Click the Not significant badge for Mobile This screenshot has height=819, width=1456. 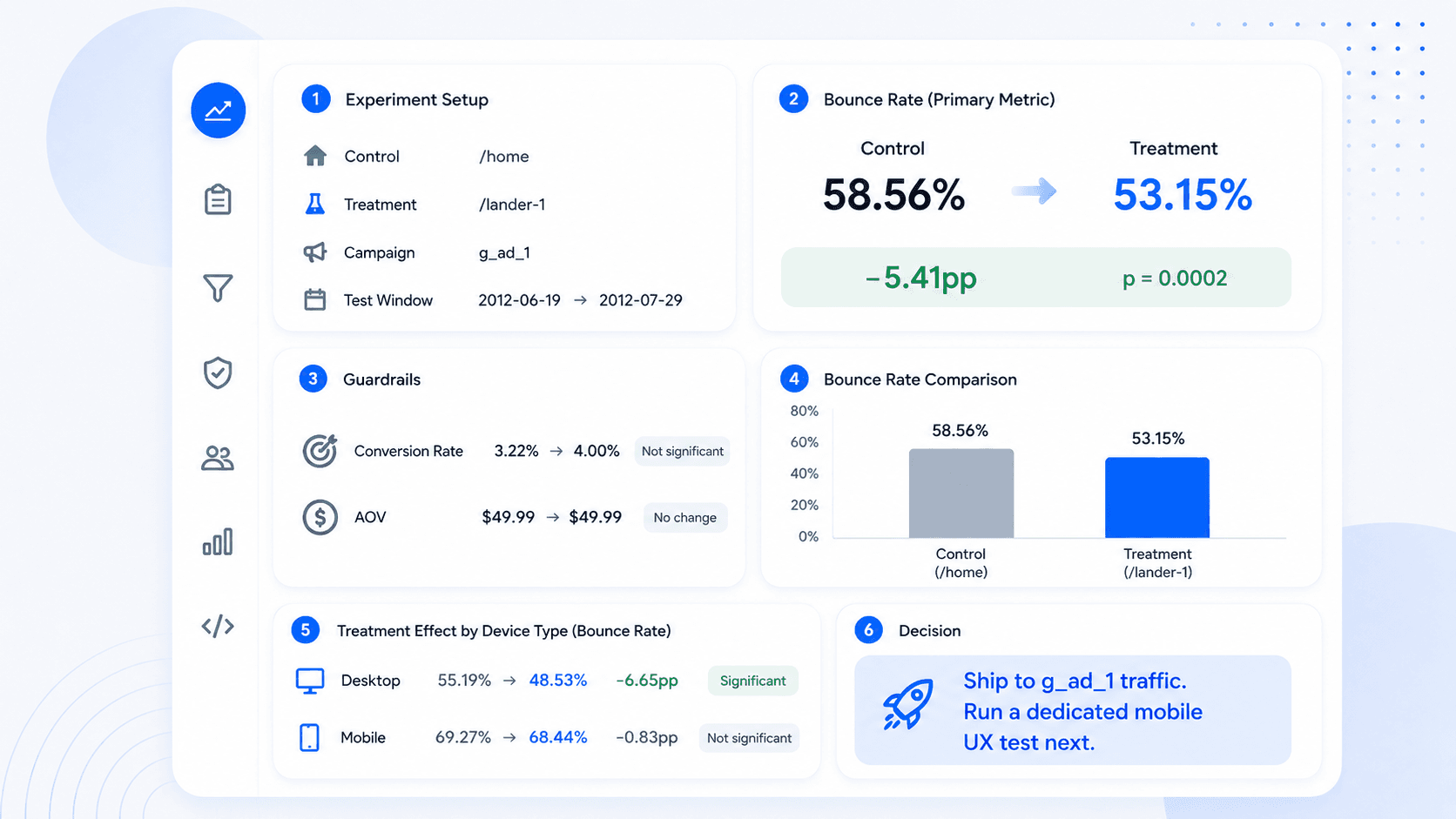pos(749,738)
